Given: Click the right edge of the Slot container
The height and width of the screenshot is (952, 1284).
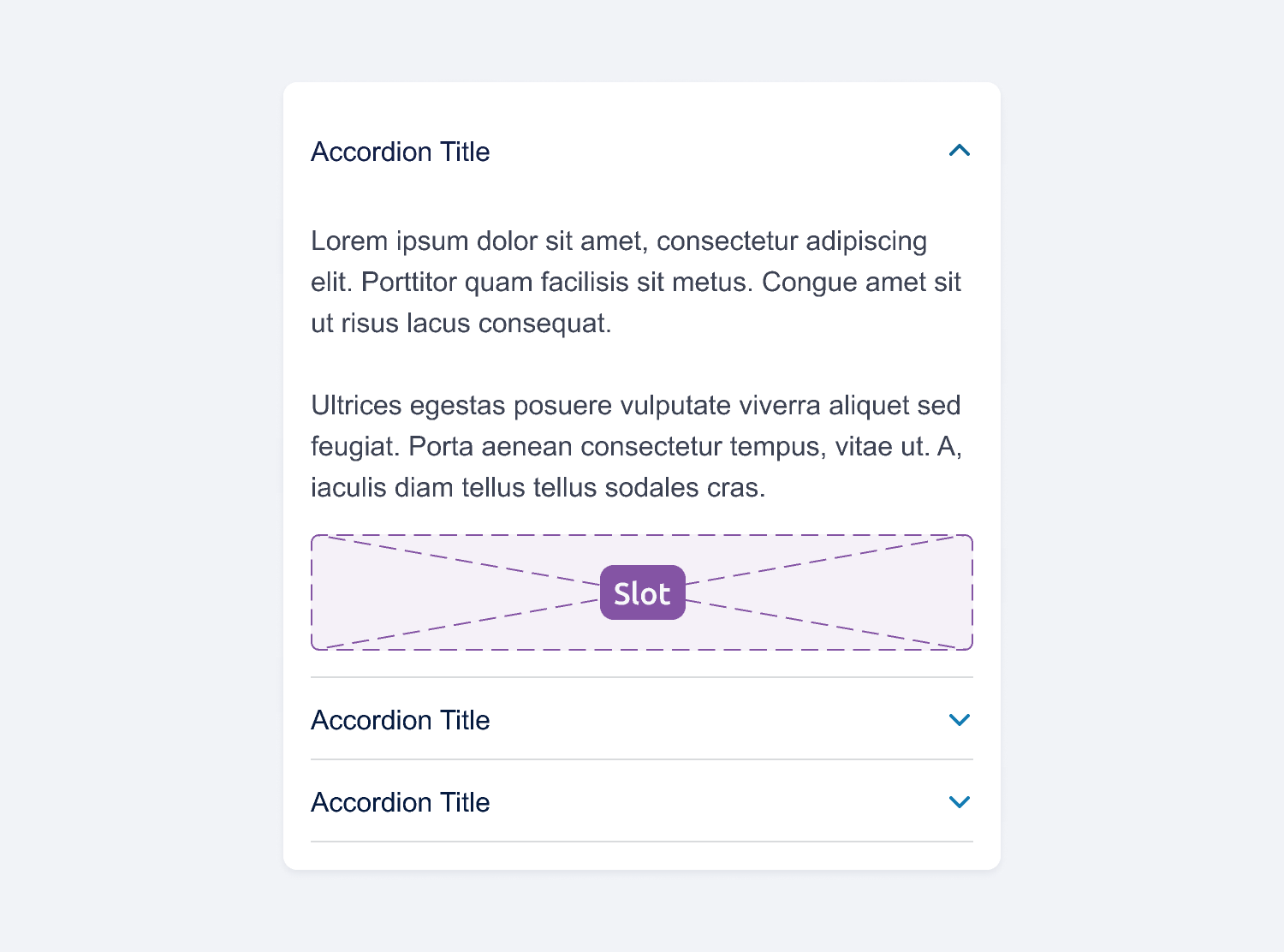Looking at the screenshot, I should (970, 592).
